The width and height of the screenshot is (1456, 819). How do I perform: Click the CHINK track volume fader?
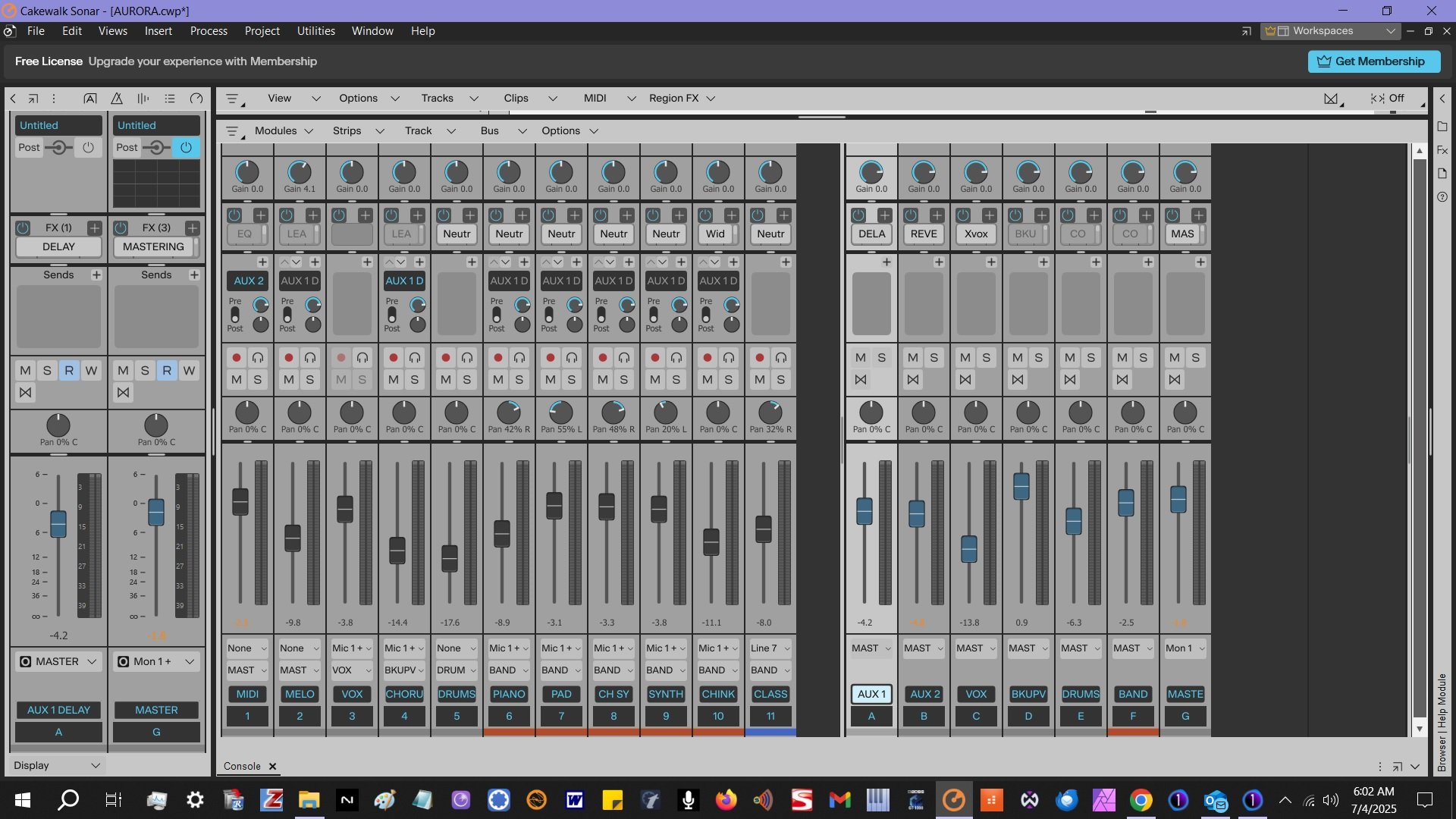pyautogui.click(x=711, y=541)
